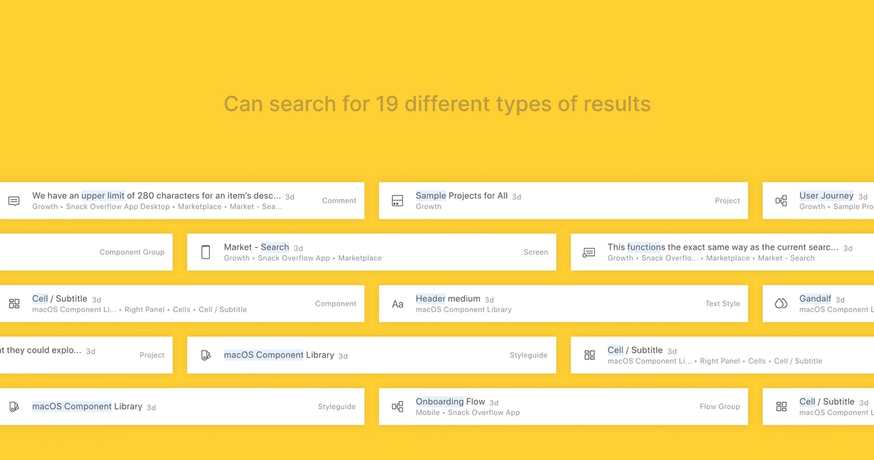Click the color drop icon beside Gandalf
874x460 pixels.
point(781,303)
